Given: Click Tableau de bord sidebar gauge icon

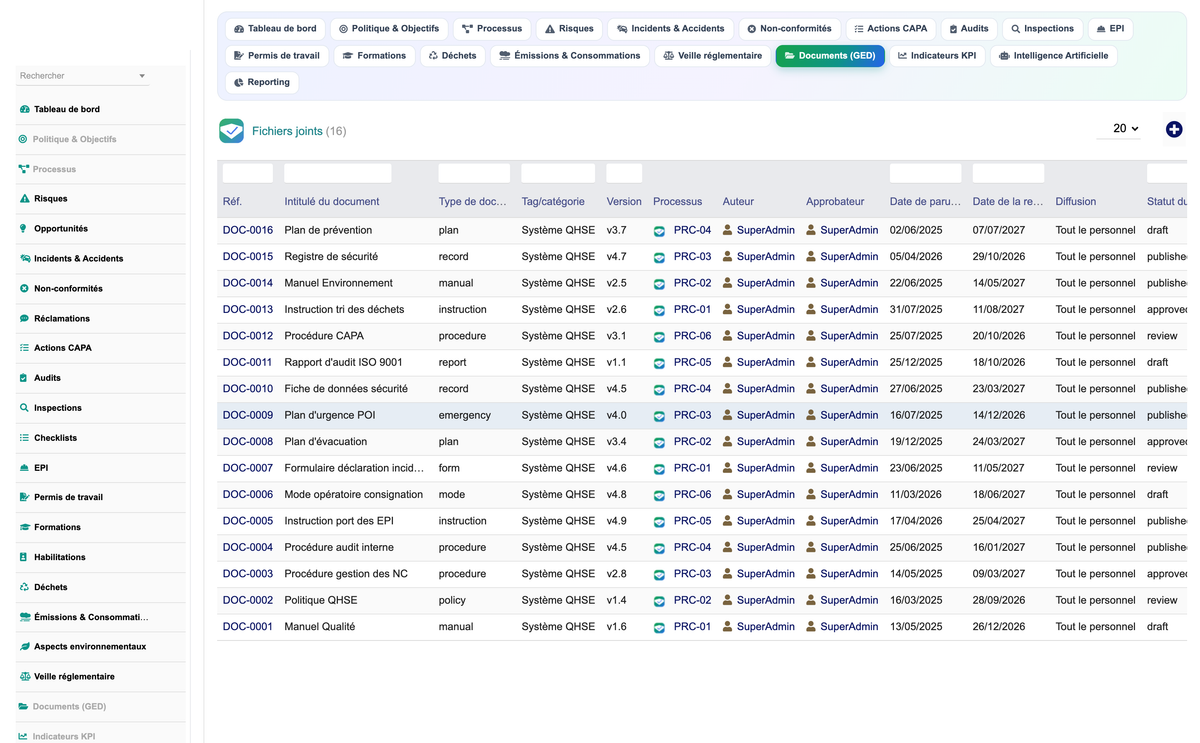Looking at the screenshot, I should point(25,109).
